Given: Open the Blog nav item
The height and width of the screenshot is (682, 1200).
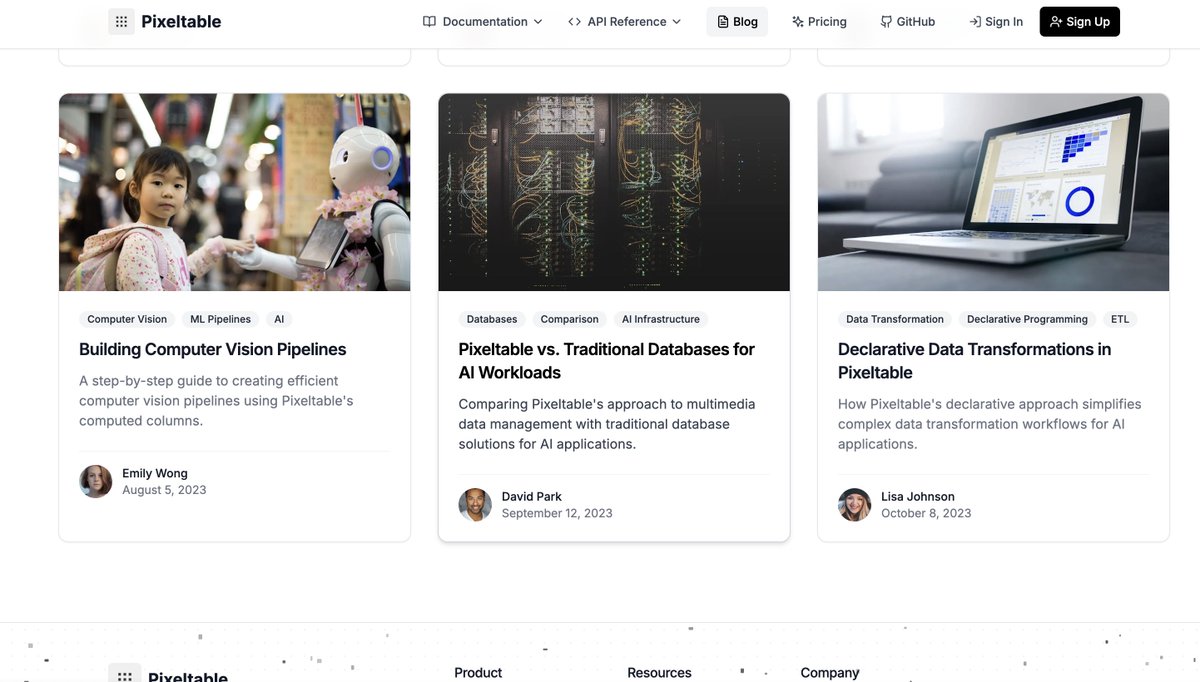Looking at the screenshot, I should coord(737,22).
